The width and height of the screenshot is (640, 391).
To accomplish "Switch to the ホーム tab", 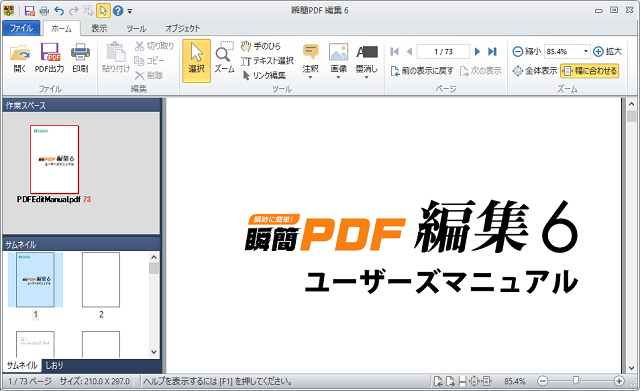I will pos(61,28).
